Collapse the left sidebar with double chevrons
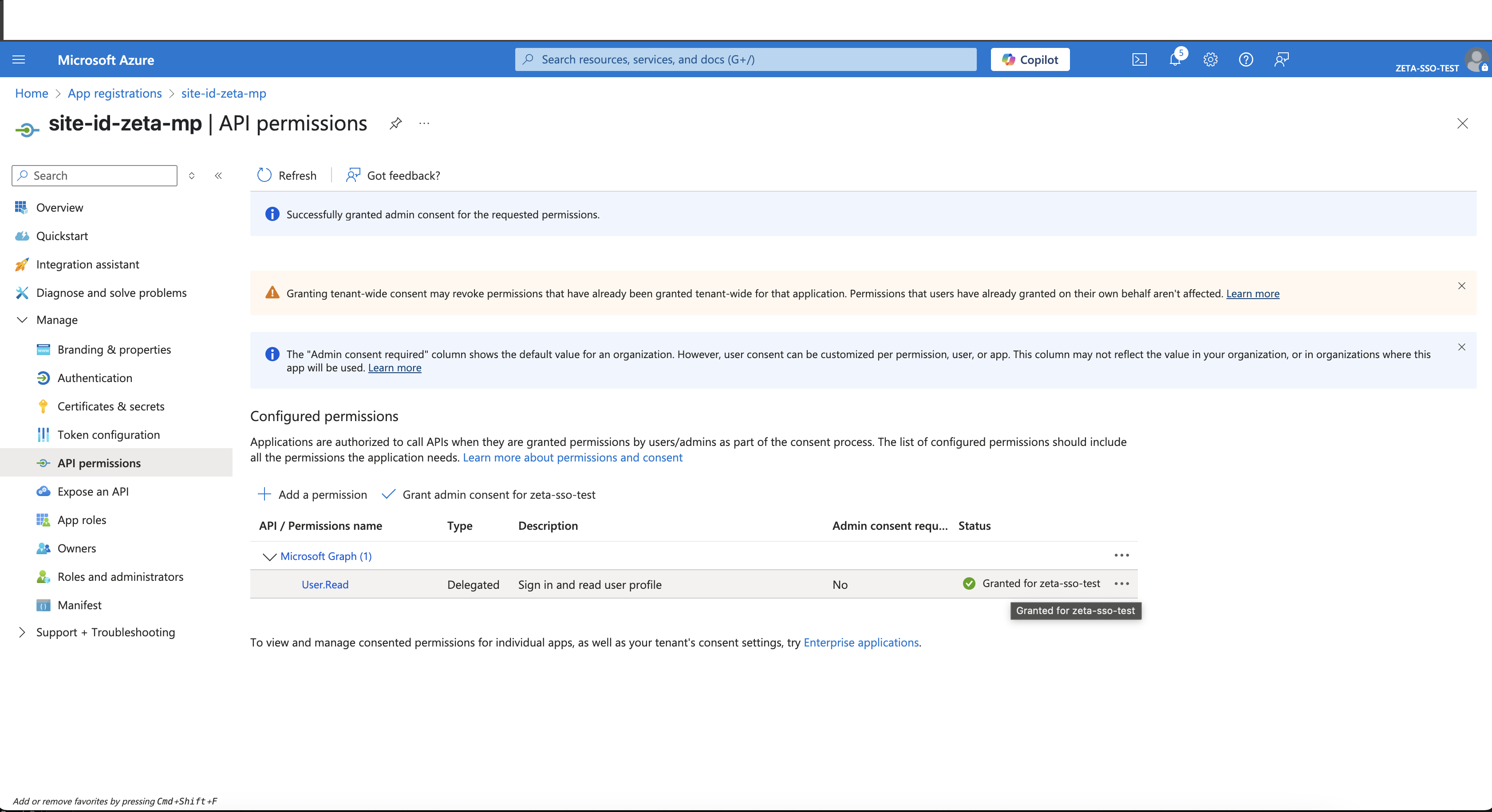This screenshot has height=812, width=1492. [218, 176]
